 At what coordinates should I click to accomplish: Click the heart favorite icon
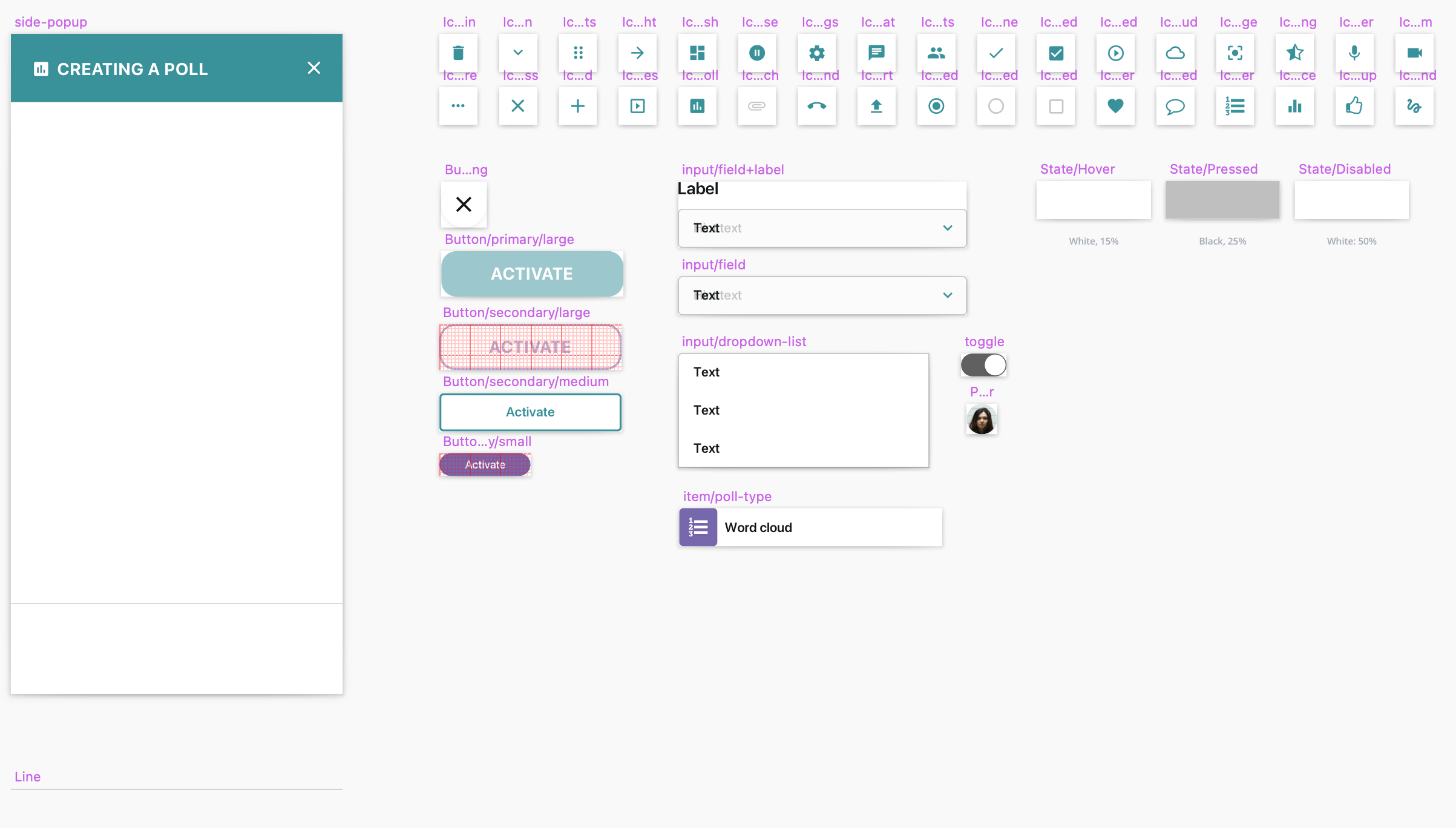pos(1115,106)
